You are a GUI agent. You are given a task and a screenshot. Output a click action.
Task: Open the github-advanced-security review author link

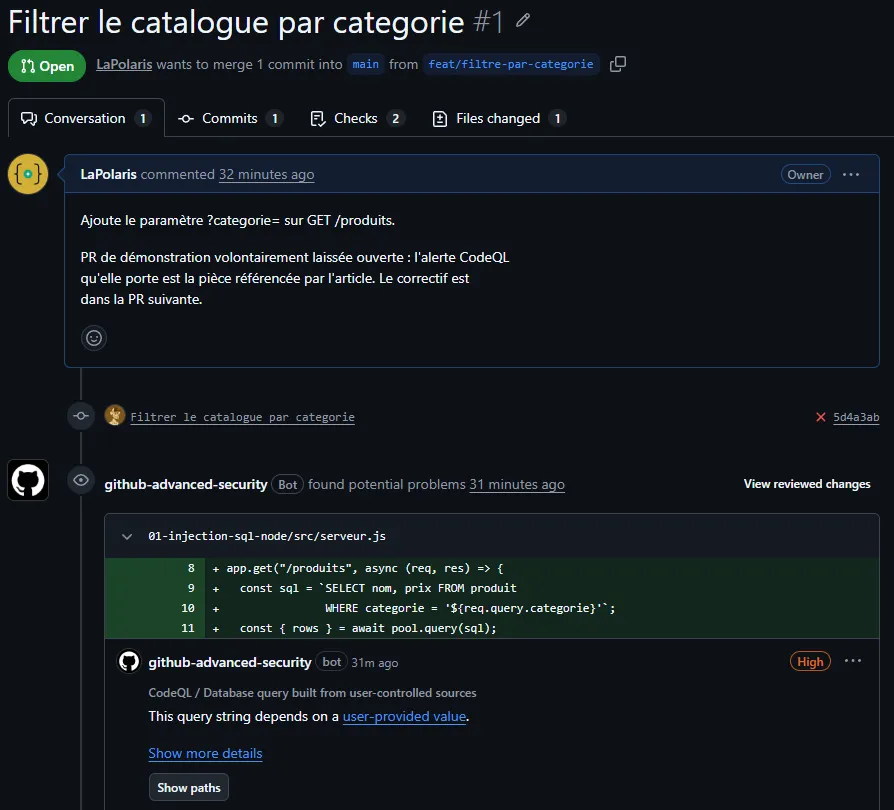coord(186,485)
